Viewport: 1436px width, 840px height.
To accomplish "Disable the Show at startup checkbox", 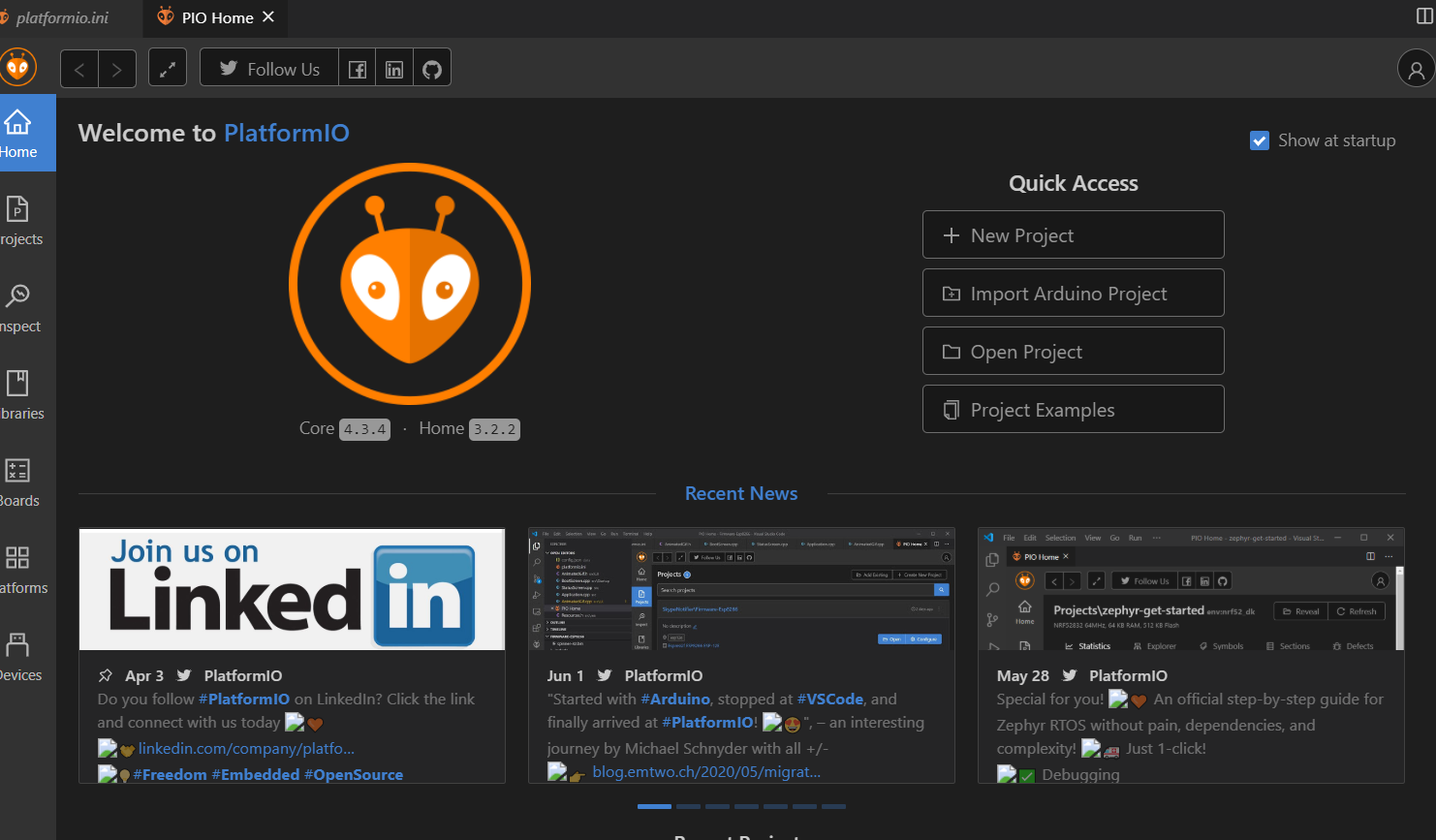I will 1259,140.
